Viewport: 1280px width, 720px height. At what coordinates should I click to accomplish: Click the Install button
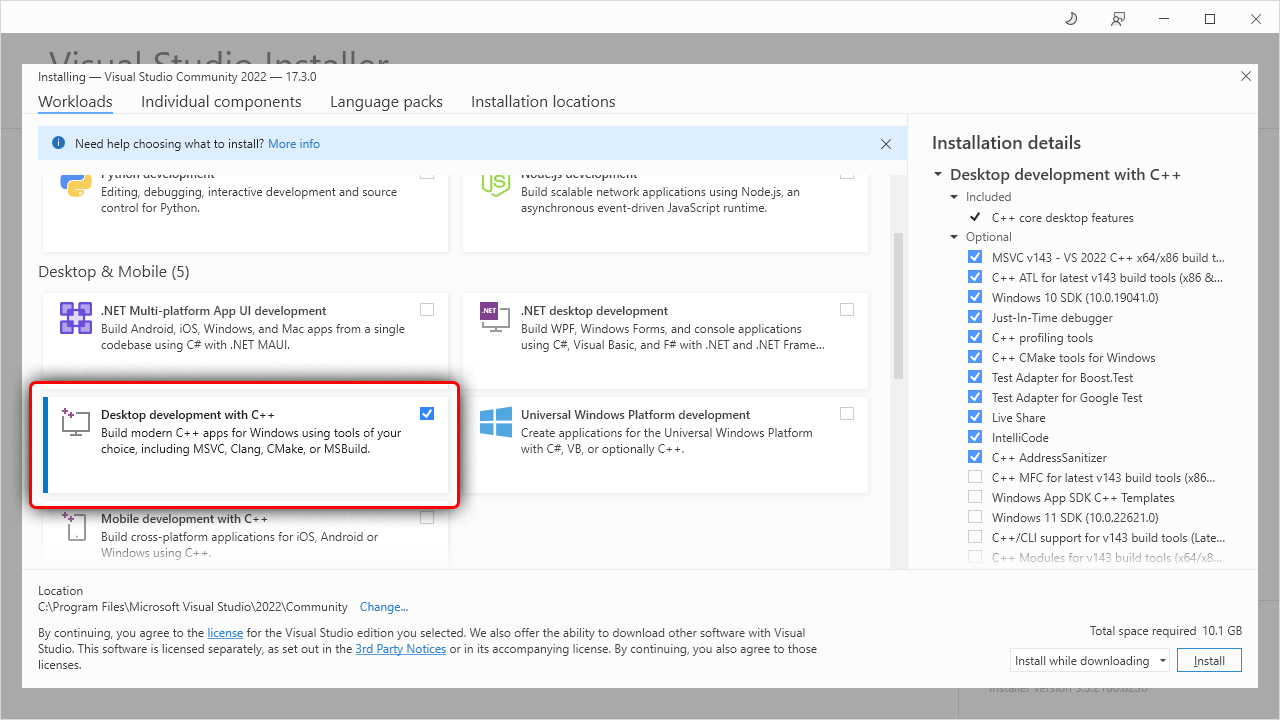coord(1209,661)
